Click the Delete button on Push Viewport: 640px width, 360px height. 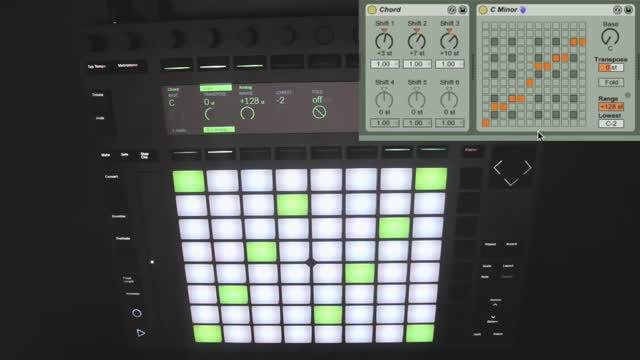98,95
